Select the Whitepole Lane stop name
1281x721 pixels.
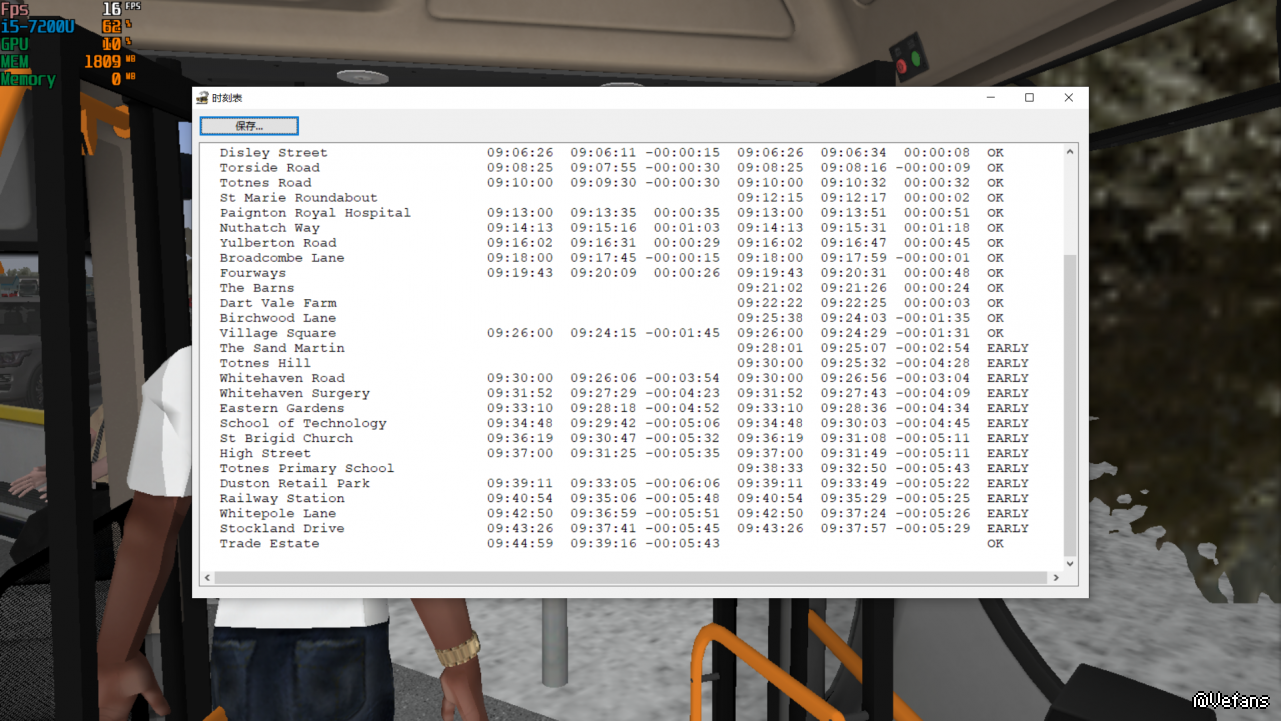[278, 513]
